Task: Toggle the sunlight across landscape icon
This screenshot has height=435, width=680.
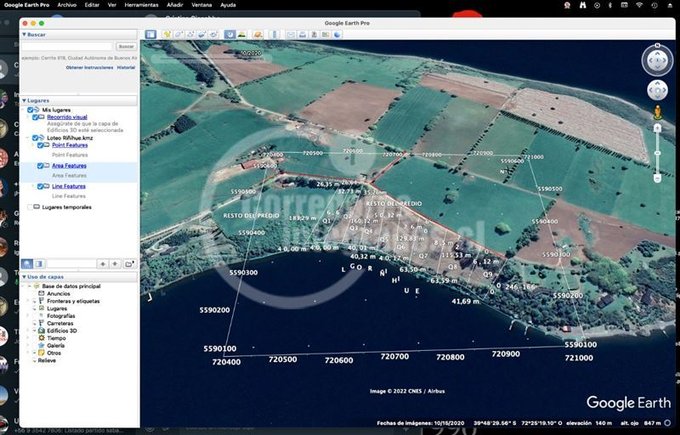Action: pos(242,34)
